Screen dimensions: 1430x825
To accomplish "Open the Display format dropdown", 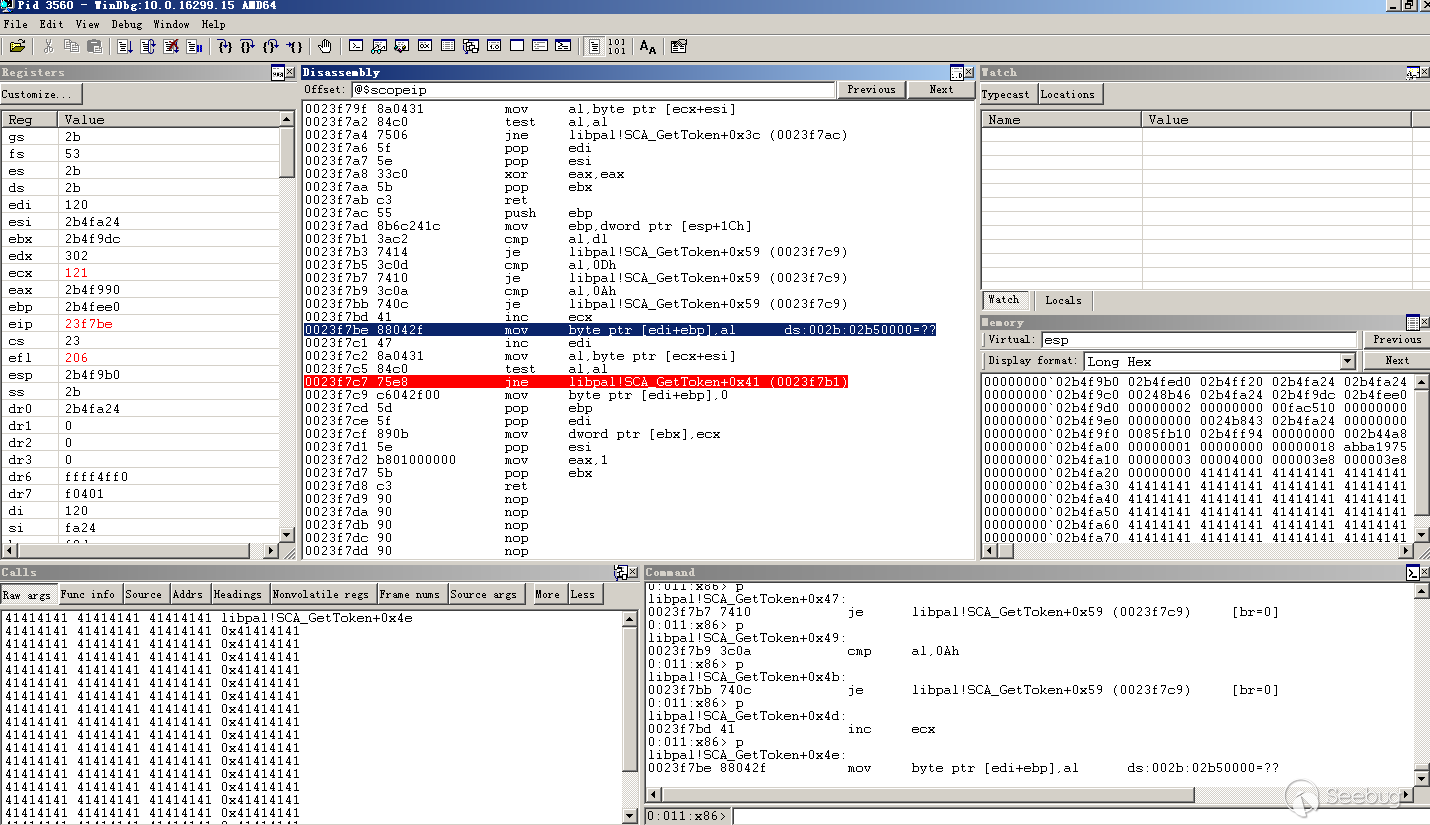I will [x=1347, y=361].
